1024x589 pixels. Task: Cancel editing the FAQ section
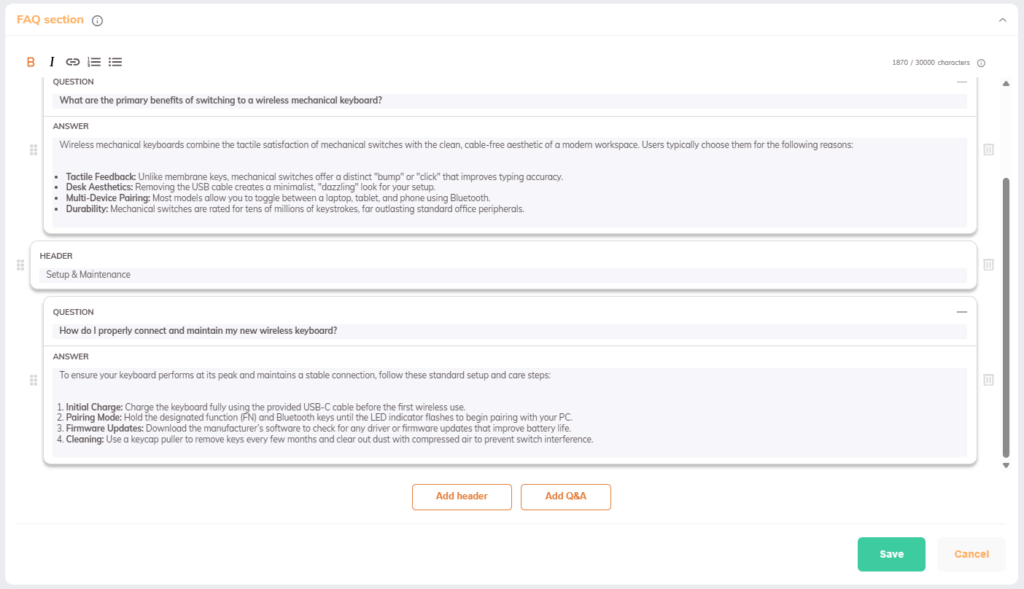[971, 554]
